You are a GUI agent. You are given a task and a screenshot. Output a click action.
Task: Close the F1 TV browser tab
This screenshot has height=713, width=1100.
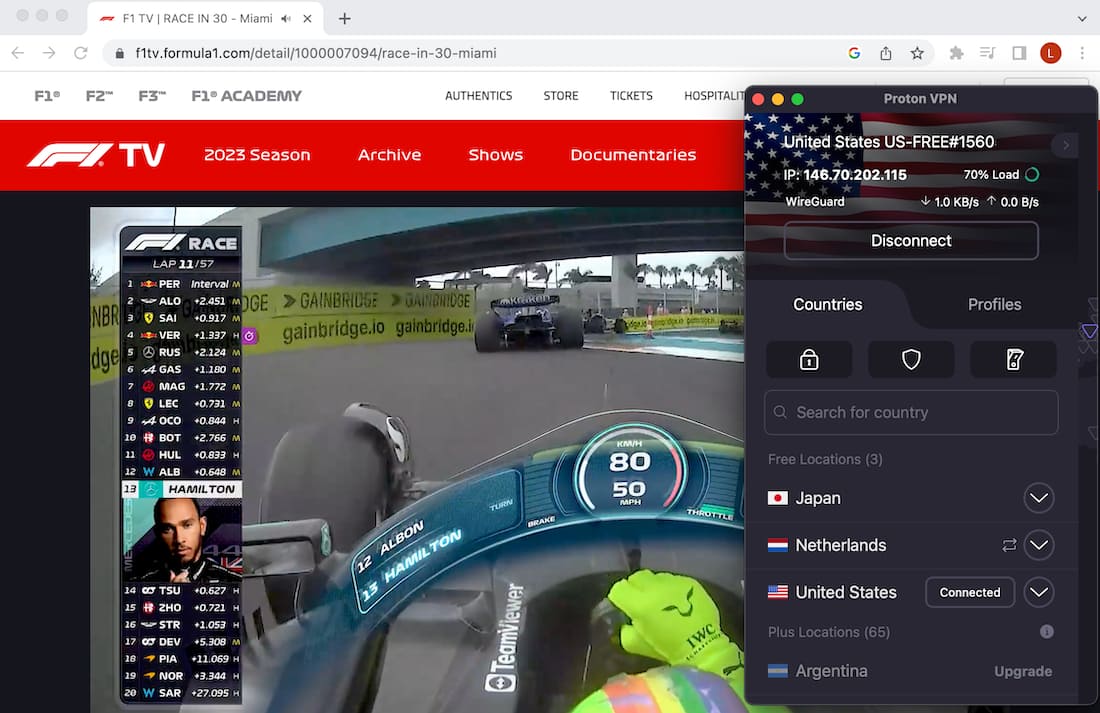307,19
